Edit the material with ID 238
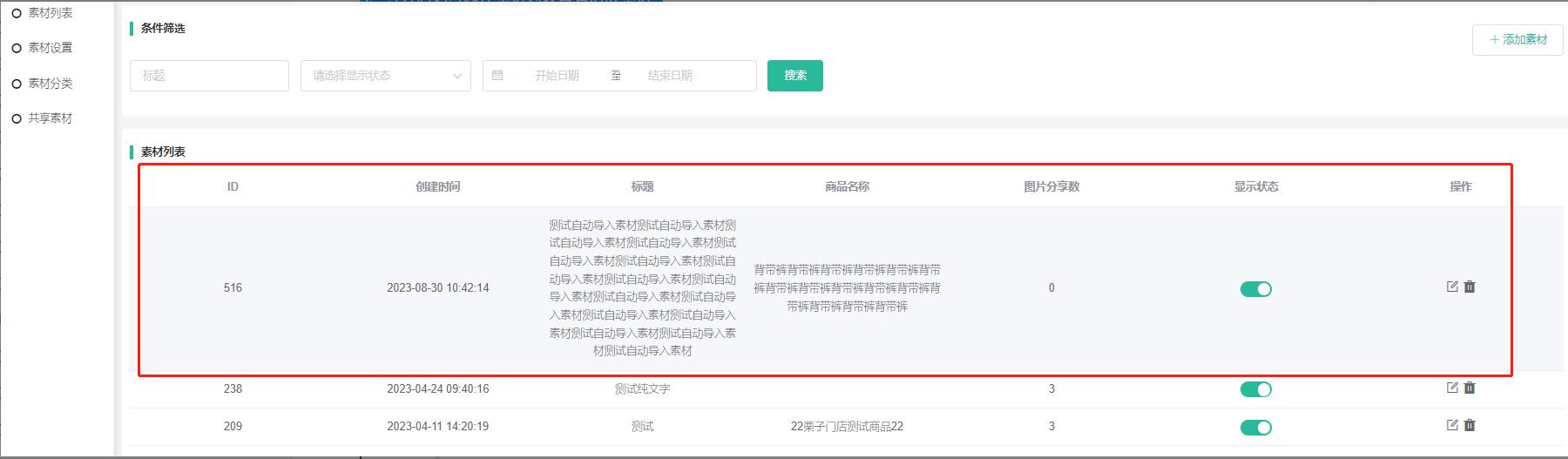Viewport: 1568px width, 459px height. coord(1452,388)
